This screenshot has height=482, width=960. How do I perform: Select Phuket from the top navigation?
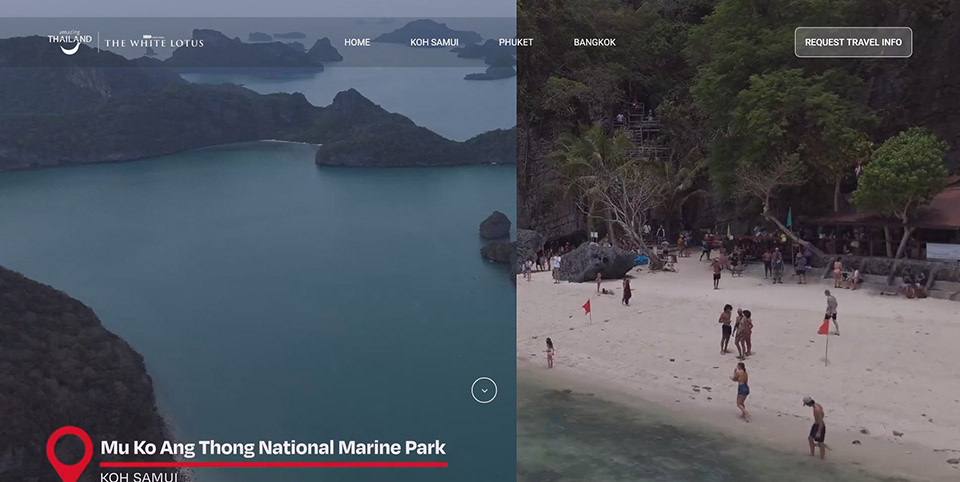pyautogui.click(x=516, y=43)
